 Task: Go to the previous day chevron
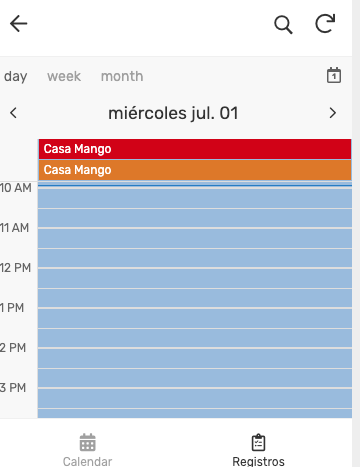pyautogui.click(x=13, y=113)
